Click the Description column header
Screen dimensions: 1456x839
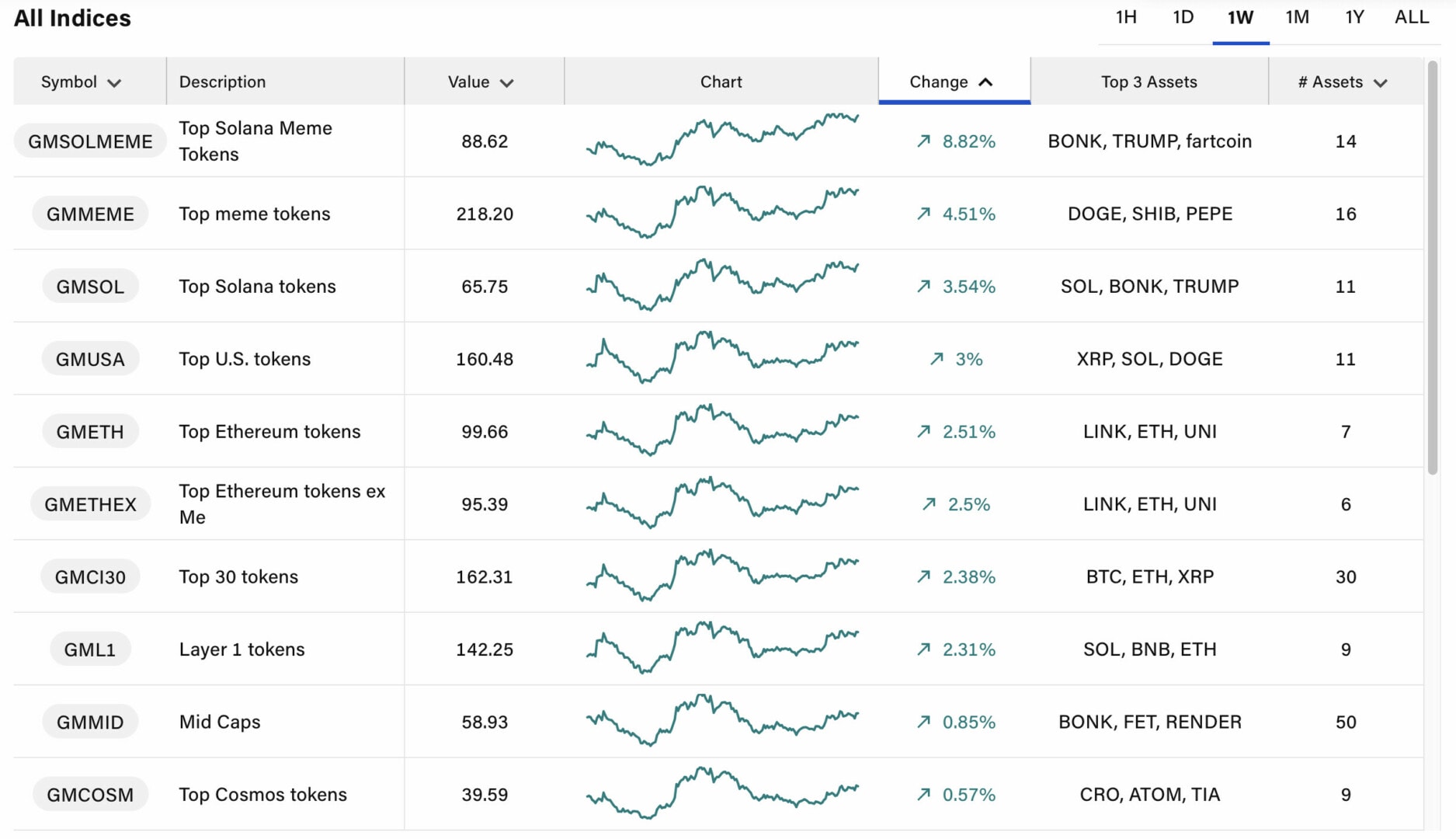(285, 82)
